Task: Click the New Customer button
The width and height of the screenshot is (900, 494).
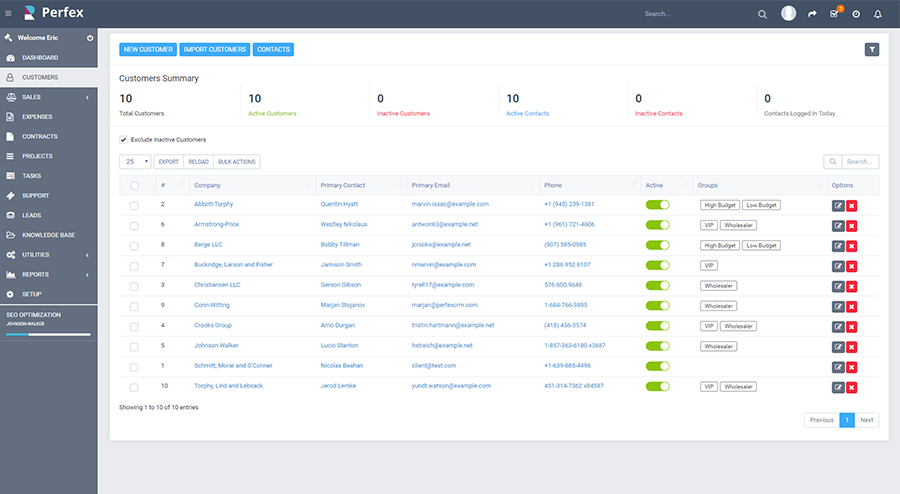Action: (x=148, y=49)
